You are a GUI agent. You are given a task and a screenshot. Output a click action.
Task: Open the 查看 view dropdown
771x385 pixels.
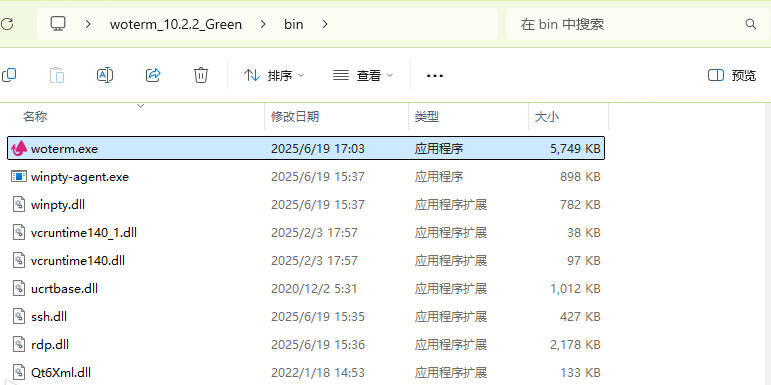pos(363,75)
